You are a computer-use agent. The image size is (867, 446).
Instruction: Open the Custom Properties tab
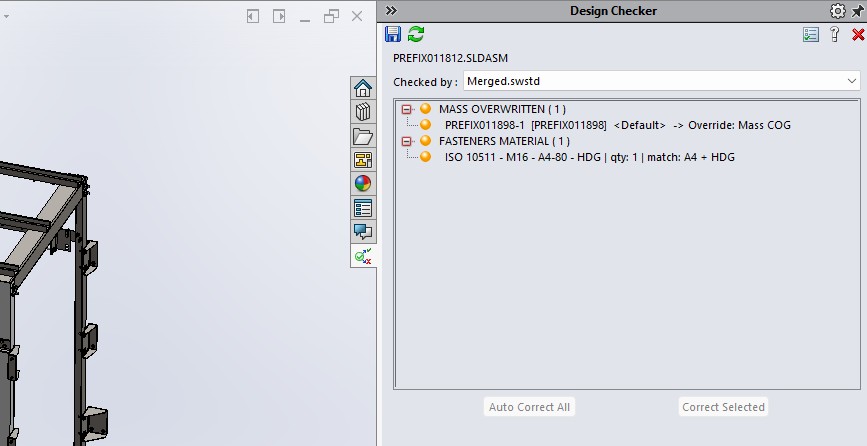363,208
